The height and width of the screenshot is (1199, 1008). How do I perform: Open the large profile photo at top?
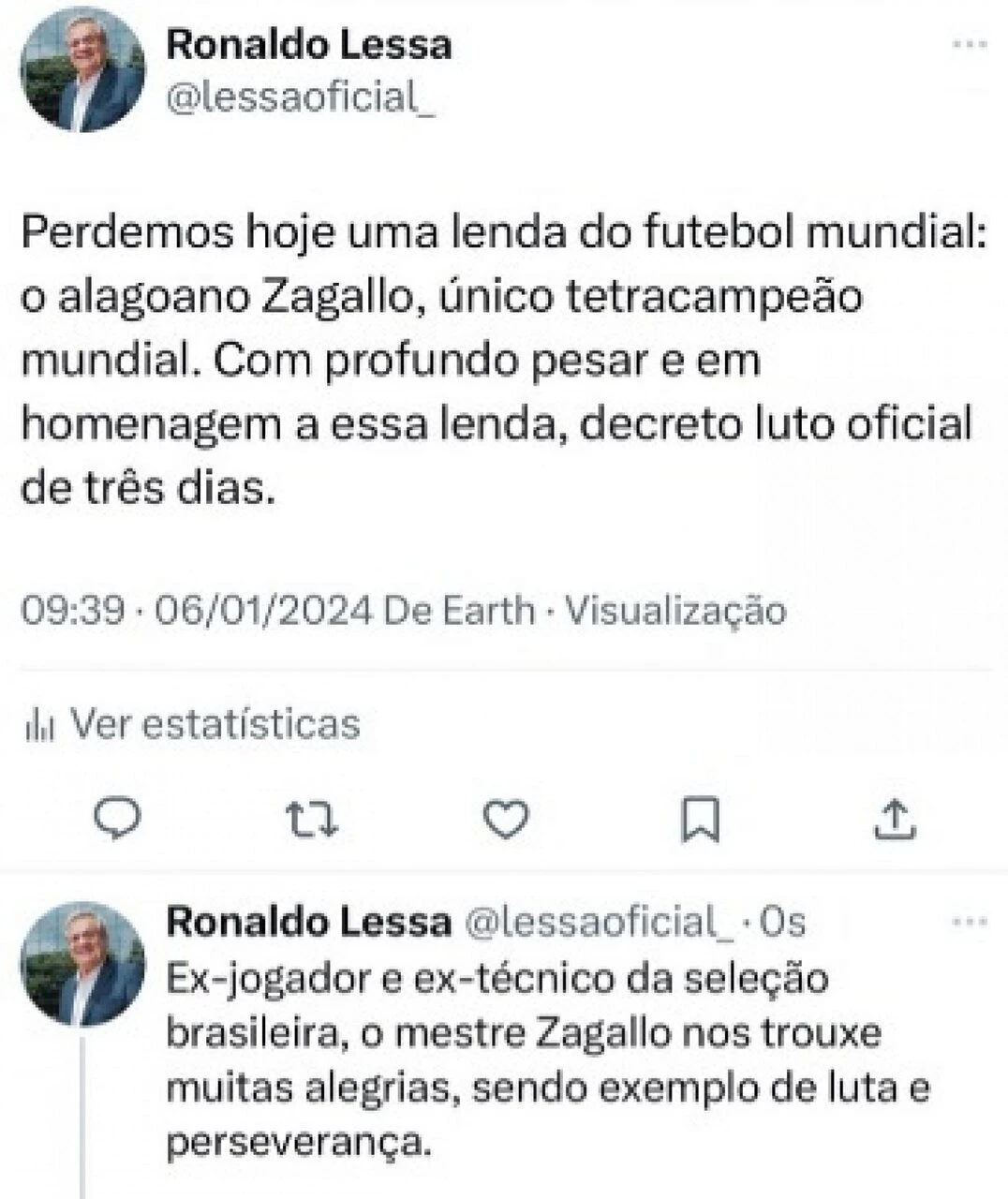pyautogui.click(x=82, y=69)
